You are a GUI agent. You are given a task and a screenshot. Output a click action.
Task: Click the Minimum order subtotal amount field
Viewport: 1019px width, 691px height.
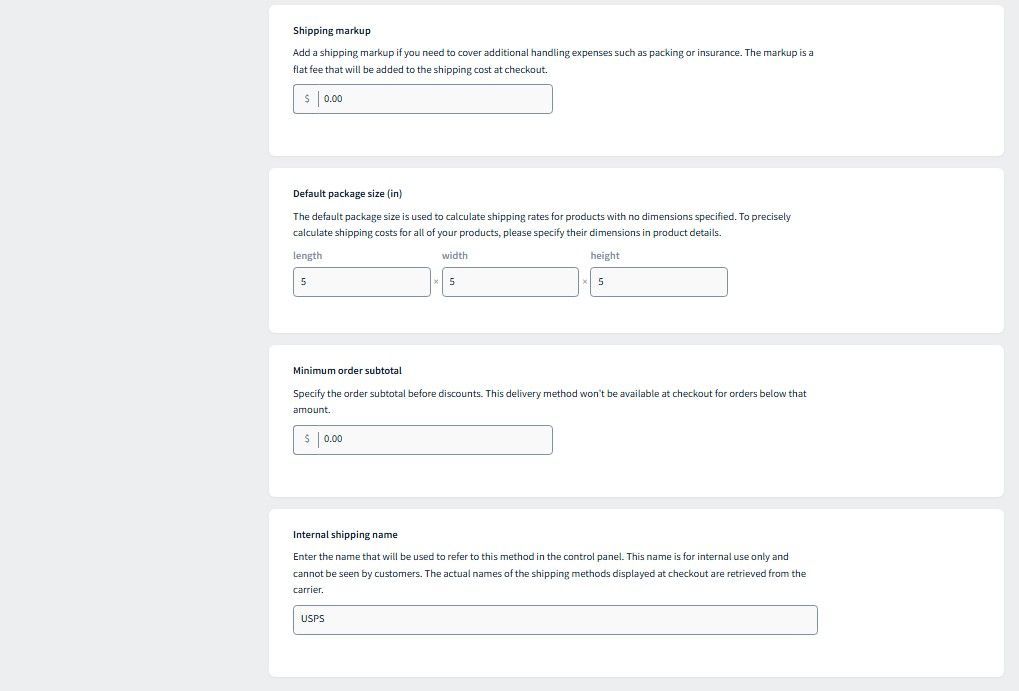tap(422, 440)
